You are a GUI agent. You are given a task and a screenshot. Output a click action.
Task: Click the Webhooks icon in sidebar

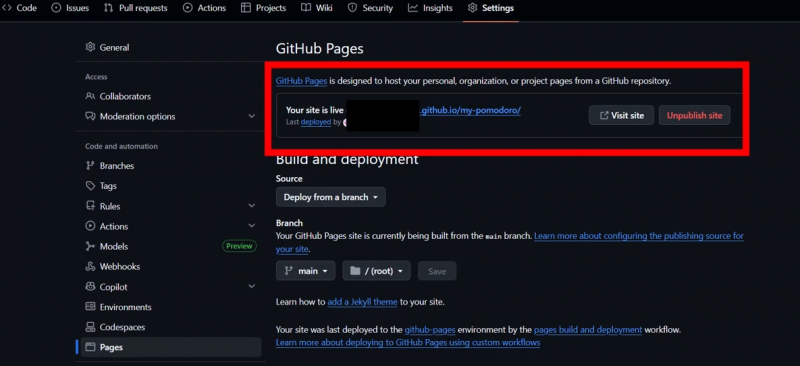tap(90, 266)
